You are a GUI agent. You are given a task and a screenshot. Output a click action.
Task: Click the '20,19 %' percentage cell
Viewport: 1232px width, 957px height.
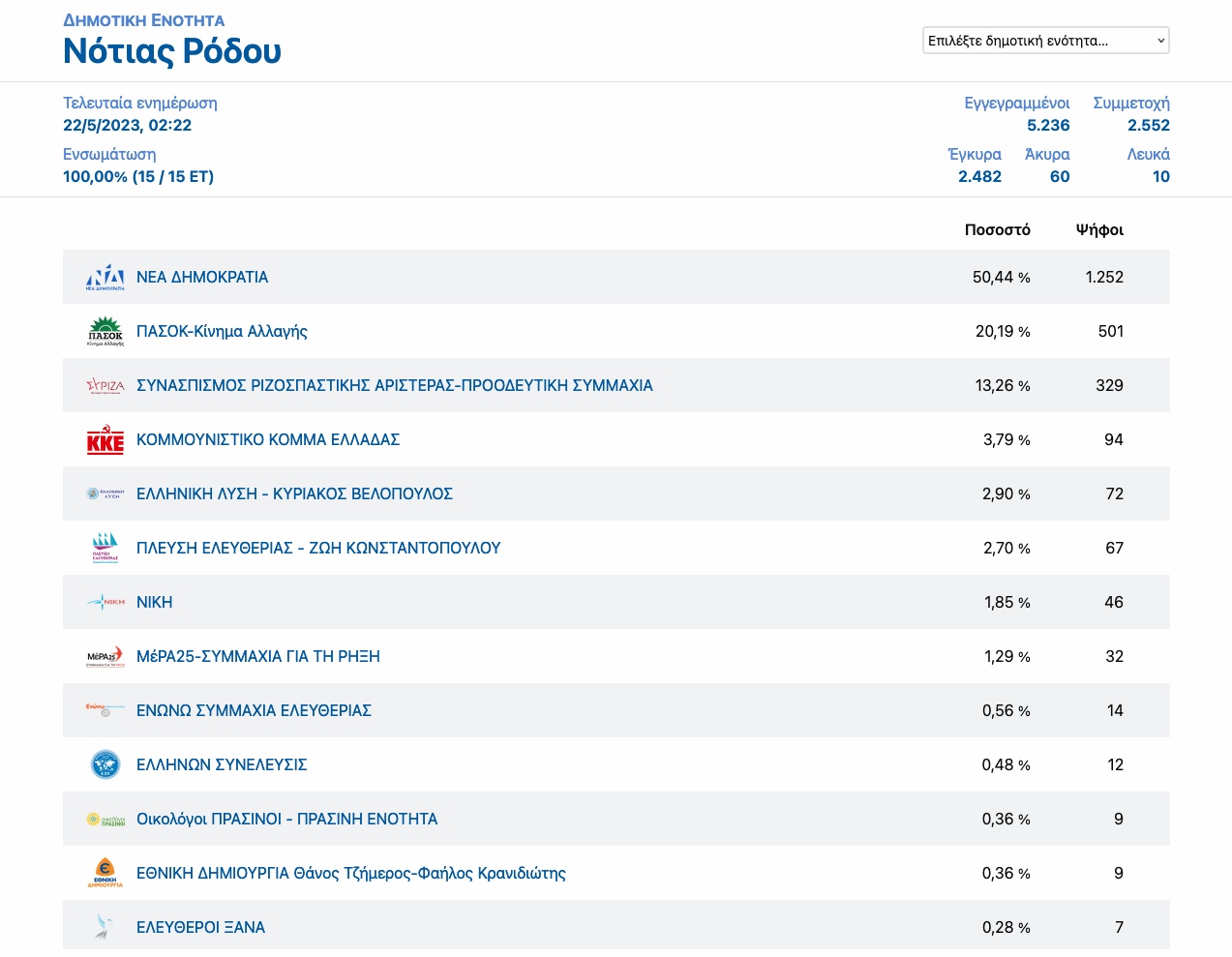tap(1003, 331)
